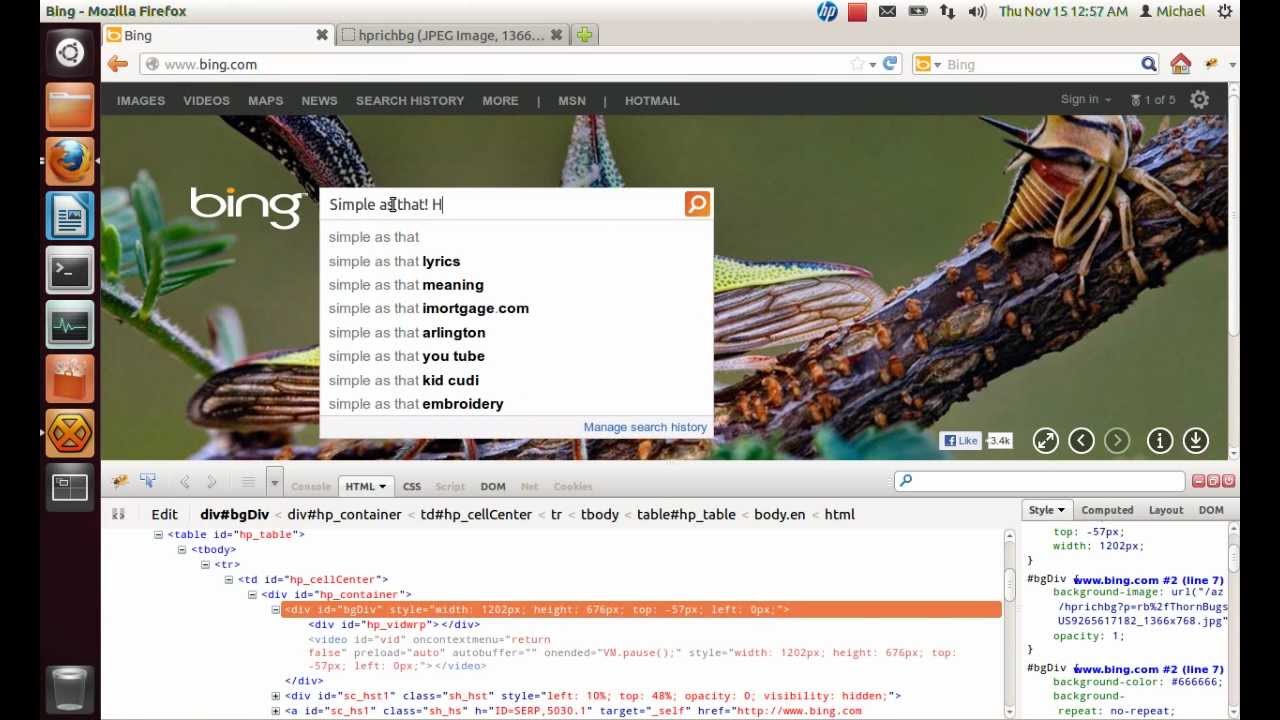The height and width of the screenshot is (720, 1280).
Task: Click the orange Bing search button
Action: click(697, 204)
